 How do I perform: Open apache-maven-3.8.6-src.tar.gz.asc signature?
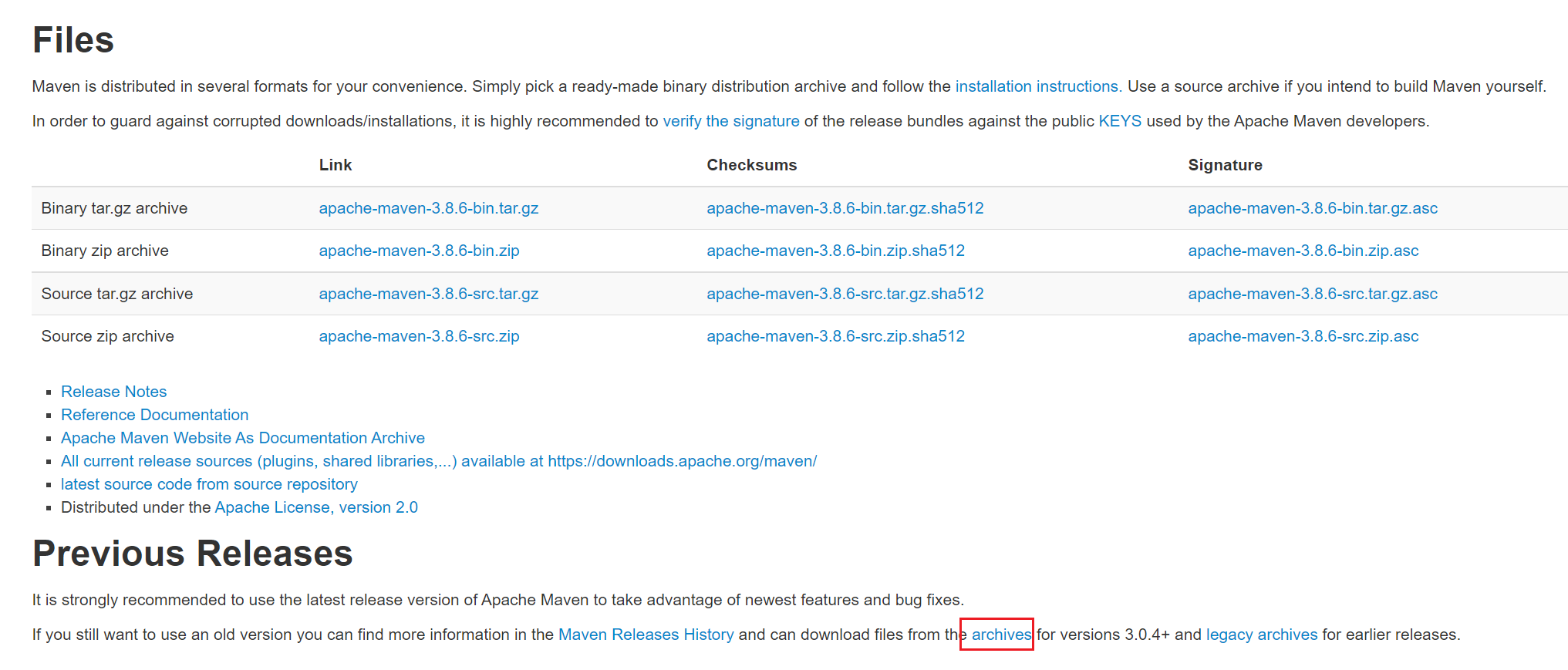pos(1313,294)
